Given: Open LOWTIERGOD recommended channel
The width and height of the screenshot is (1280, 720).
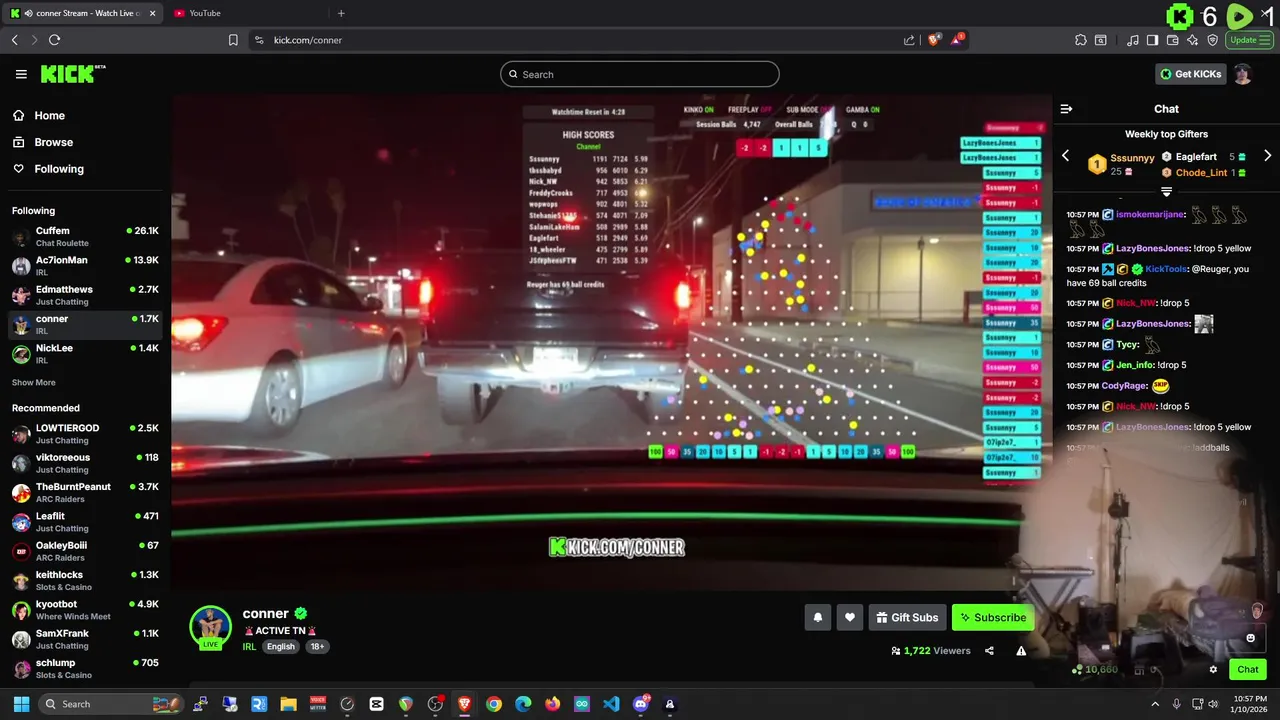Looking at the screenshot, I should tap(85, 434).
